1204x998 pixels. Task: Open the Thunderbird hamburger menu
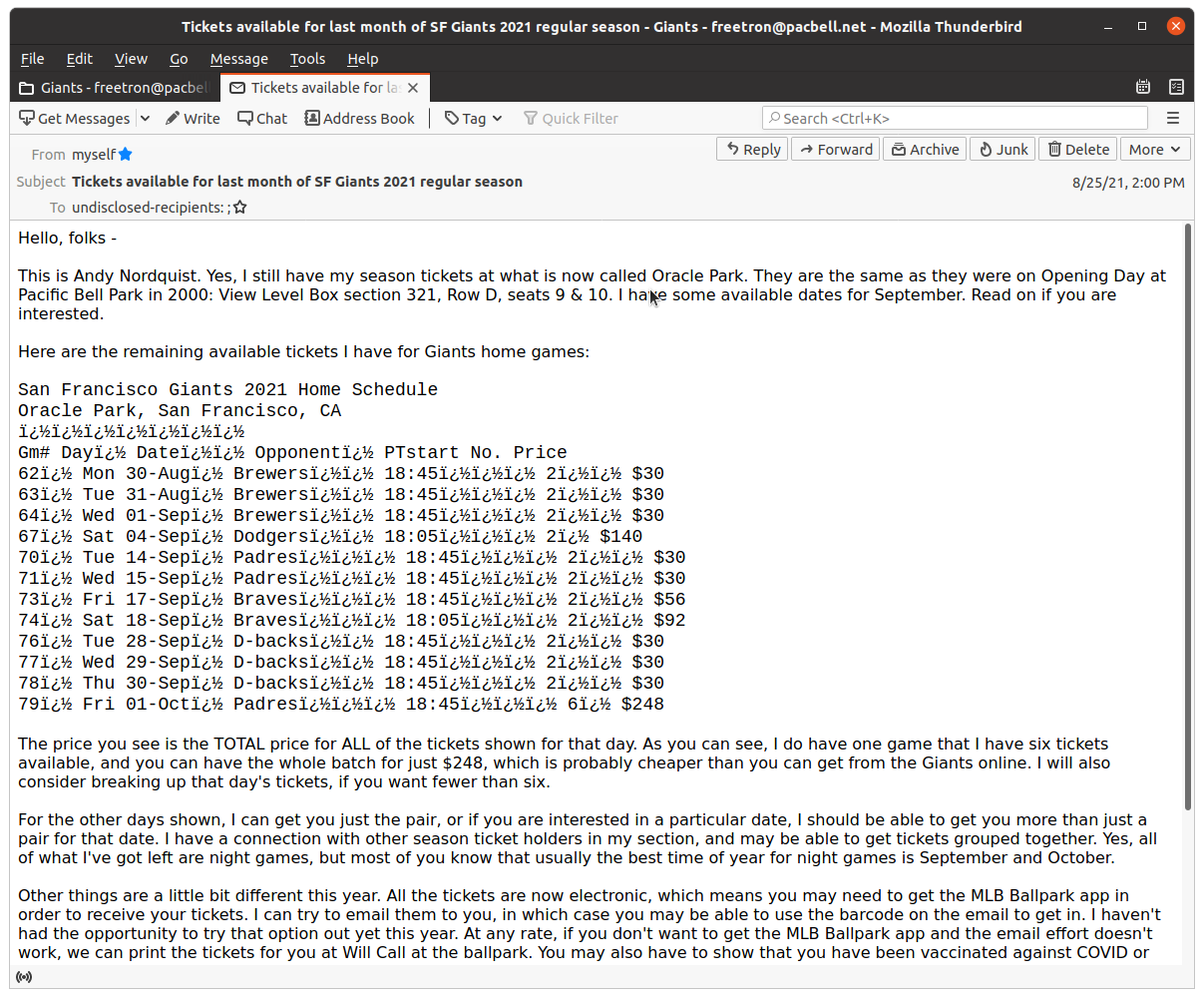pyautogui.click(x=1173, y=118)
